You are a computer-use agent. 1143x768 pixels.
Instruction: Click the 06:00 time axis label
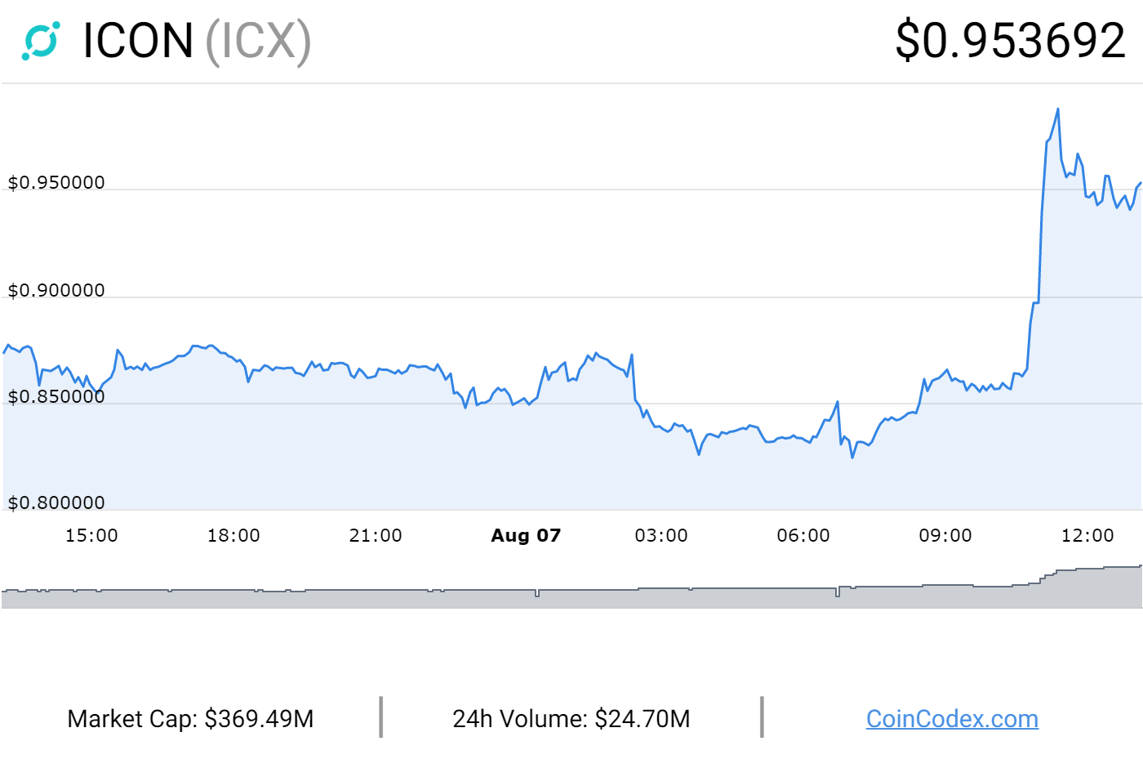[x=803, y=536]
